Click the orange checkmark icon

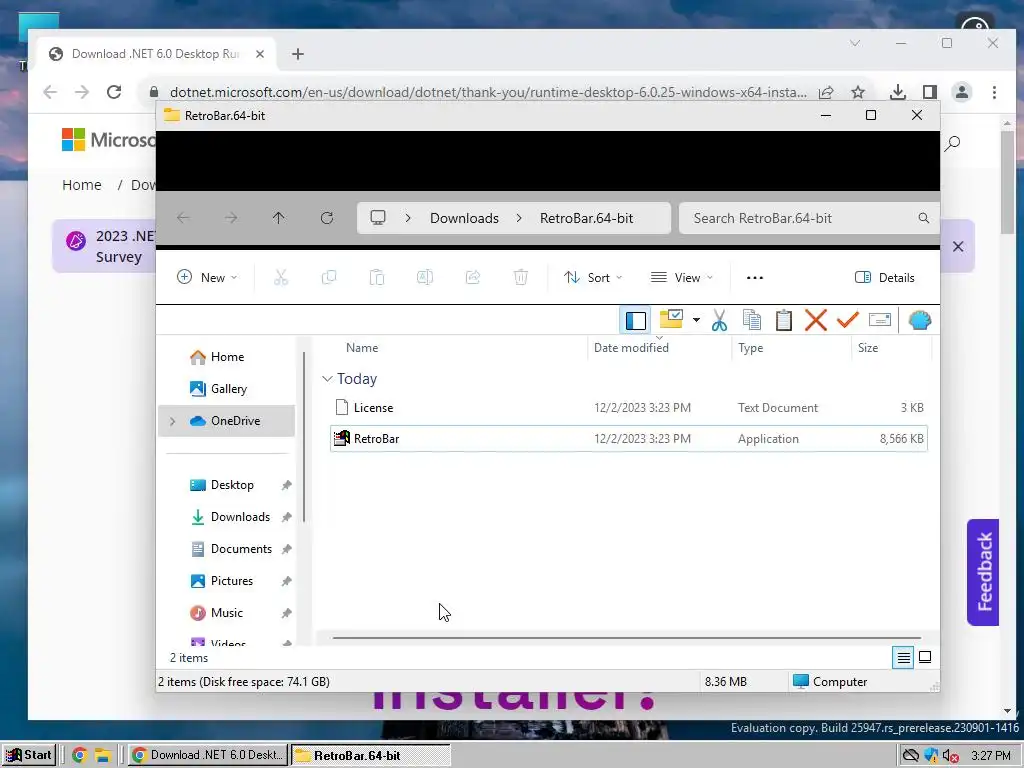point(848,320)
